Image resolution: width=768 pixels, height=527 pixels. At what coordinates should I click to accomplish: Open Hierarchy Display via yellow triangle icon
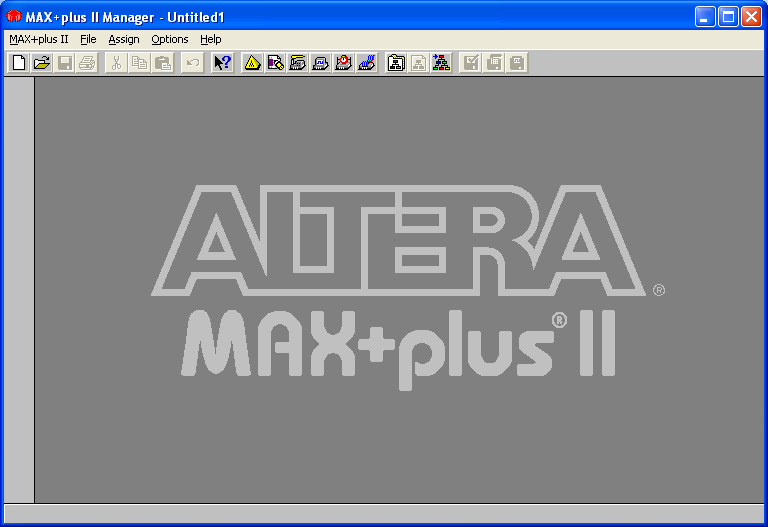point(252,63)
